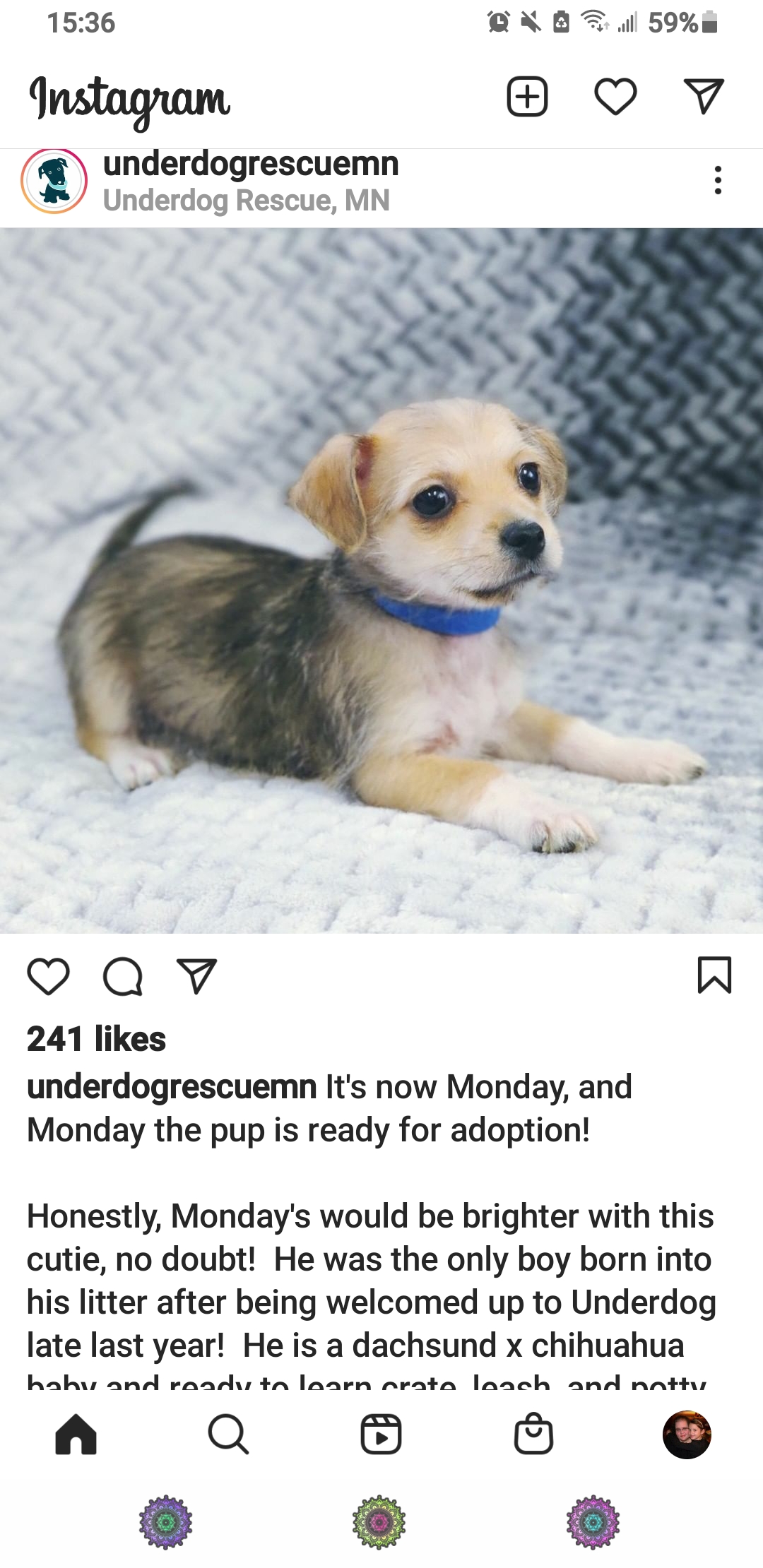
Task: Open your profile avatar tab
Action: pos(687,1435)
